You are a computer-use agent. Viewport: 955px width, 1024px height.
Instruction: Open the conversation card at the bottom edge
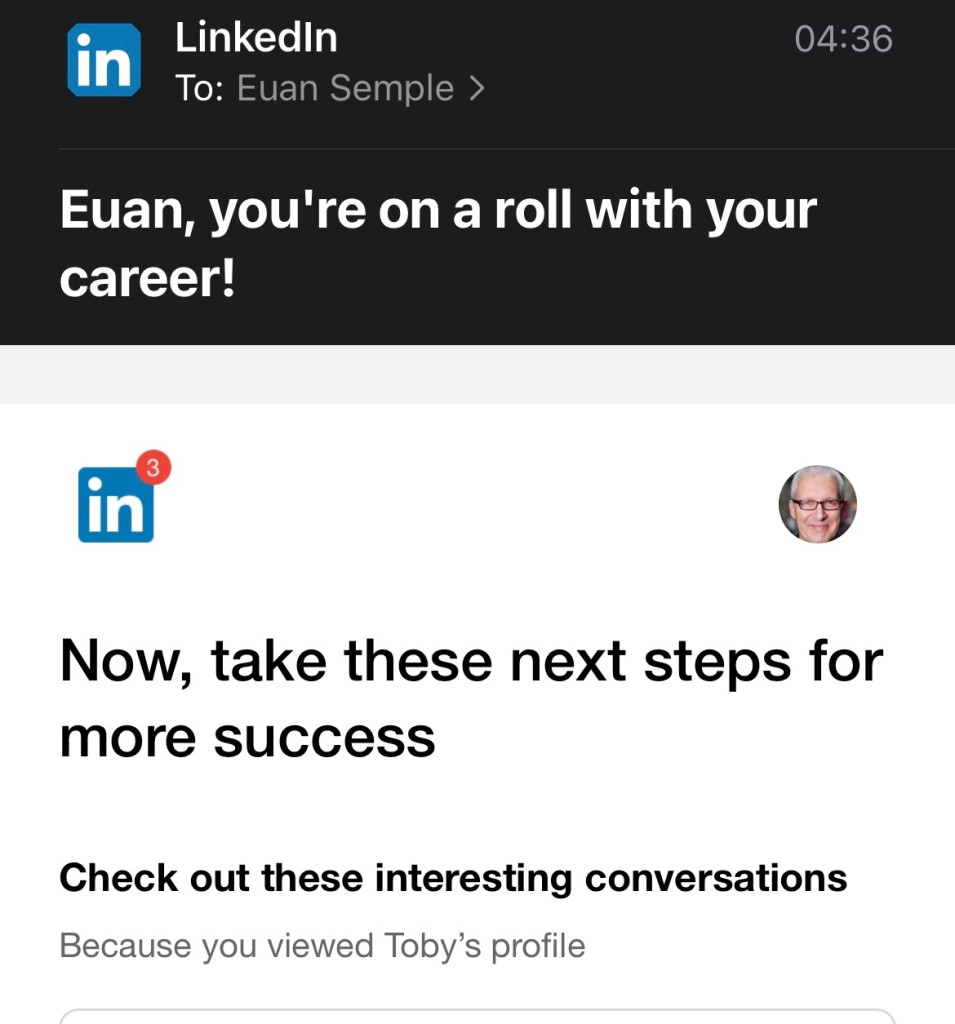pyautogui.click(x=477, y=1016)
